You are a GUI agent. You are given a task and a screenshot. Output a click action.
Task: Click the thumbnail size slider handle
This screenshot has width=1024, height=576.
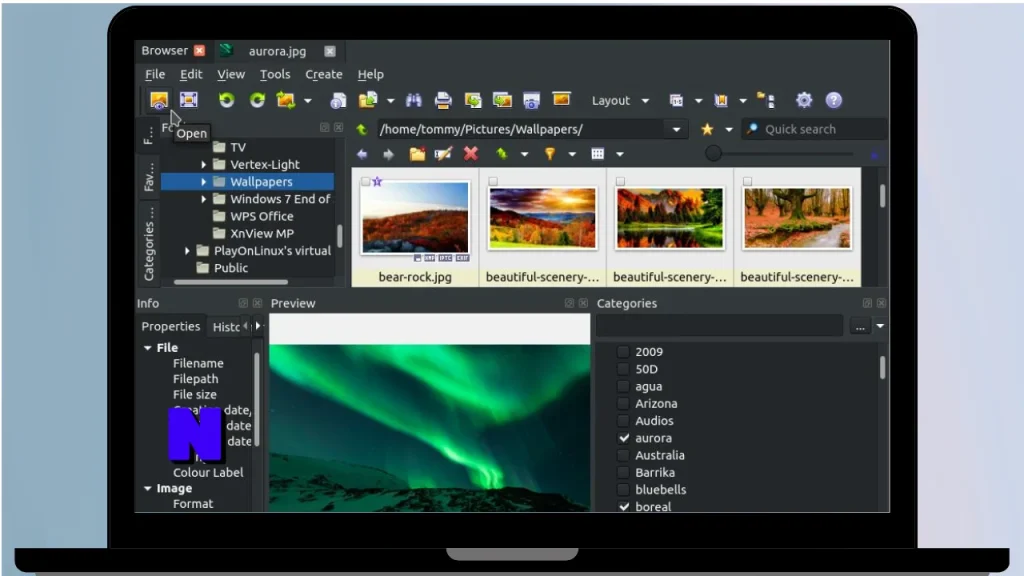point(713,153)
